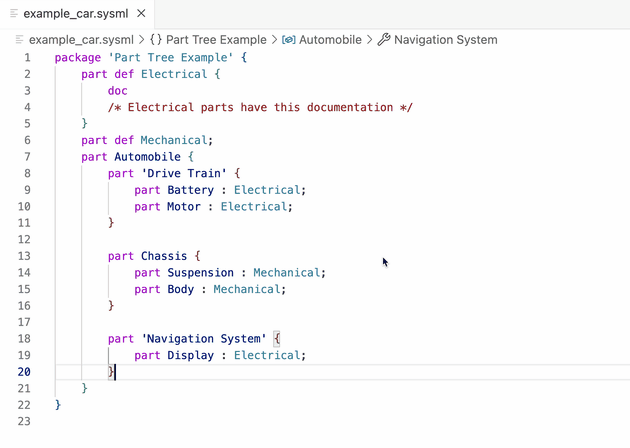Screen dimensions: 630x448
Task: Open the 'Part Tree Example' breadcrumb
Action: 217,40
